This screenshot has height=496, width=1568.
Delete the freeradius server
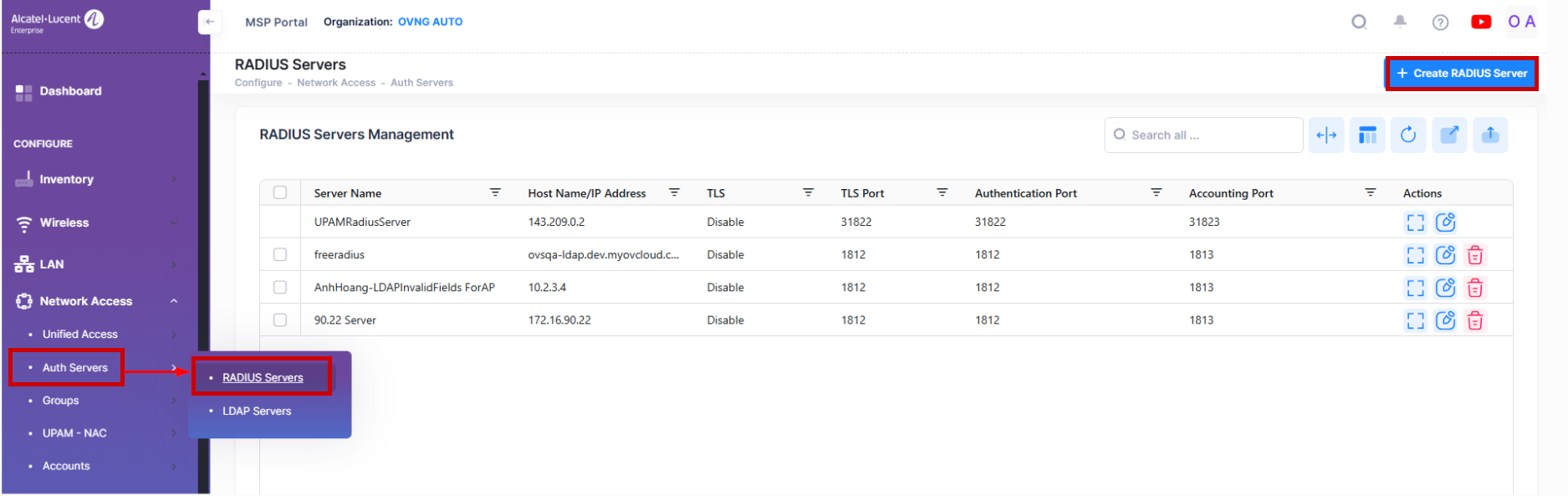tap(1475, 255)
